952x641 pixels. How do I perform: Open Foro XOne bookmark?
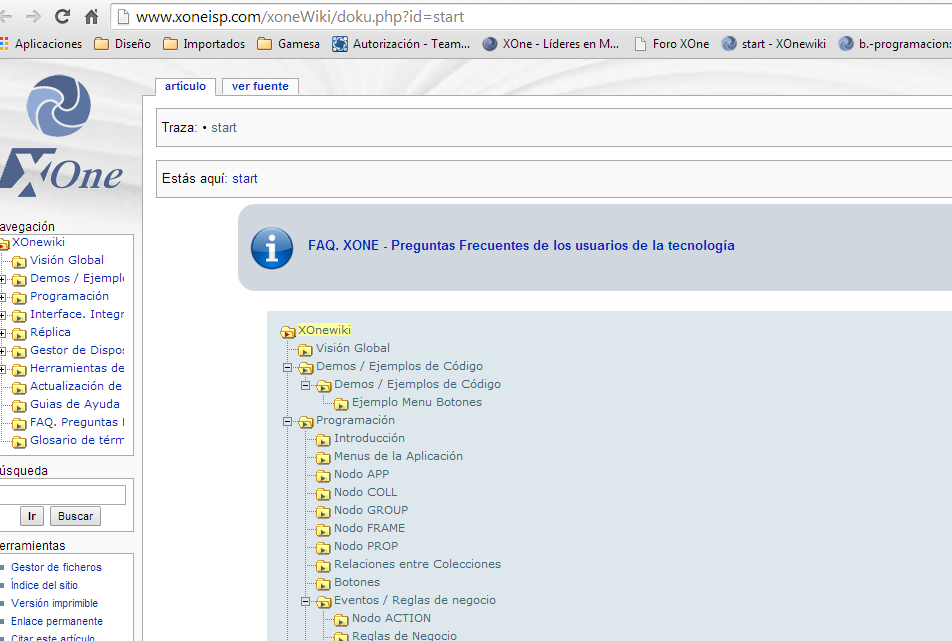tap(672, 44)
